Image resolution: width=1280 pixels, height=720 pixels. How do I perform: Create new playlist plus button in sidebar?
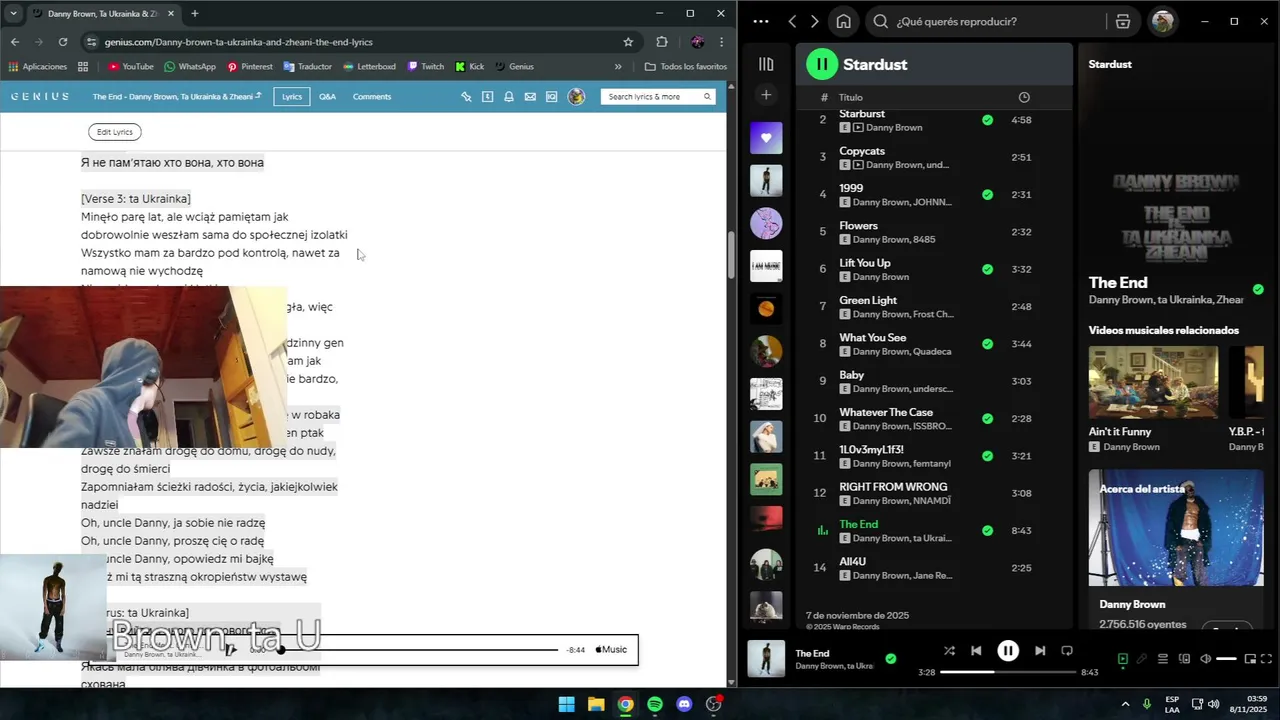(766, 95)
